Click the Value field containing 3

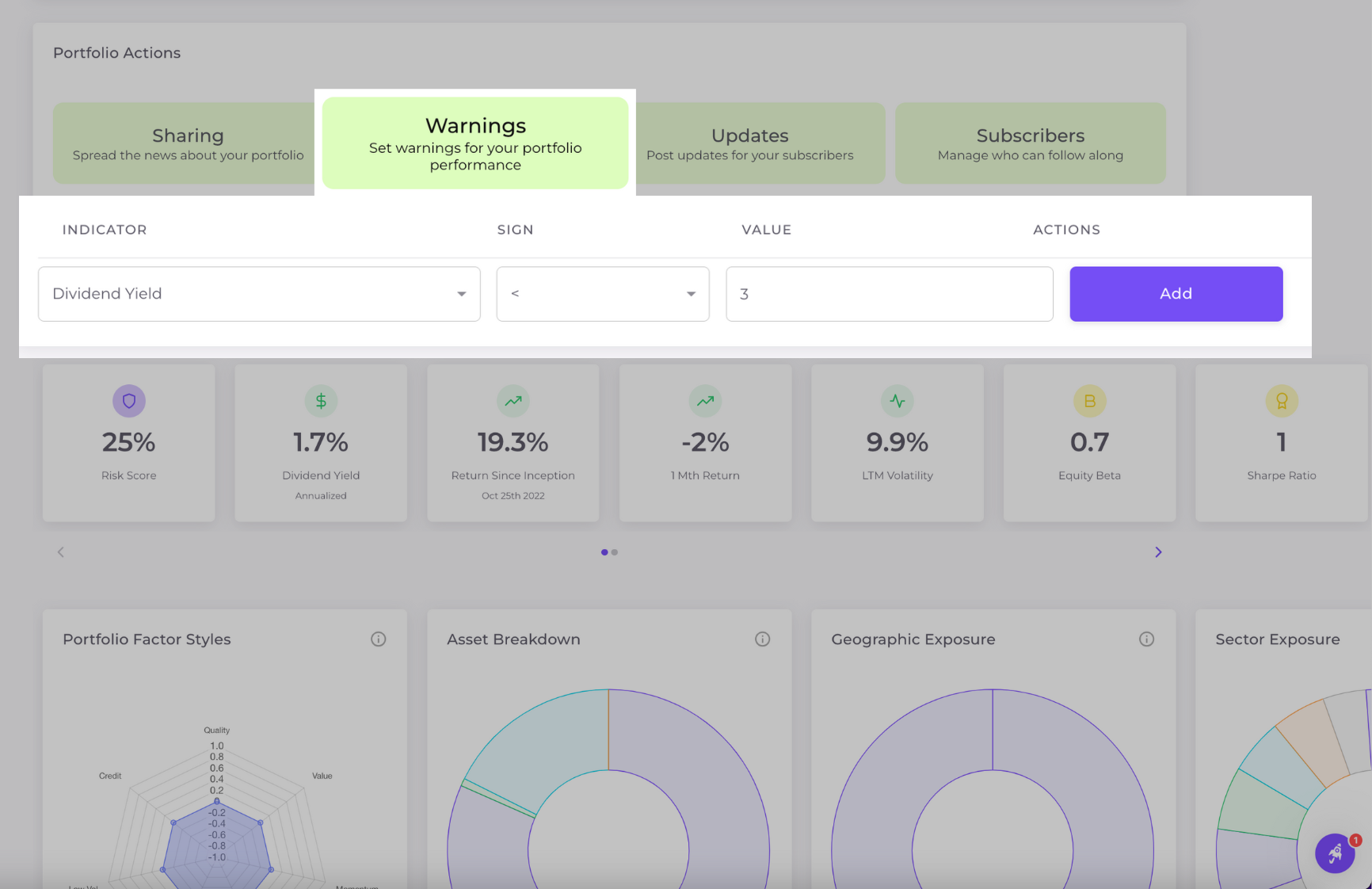tap(889, 294)
